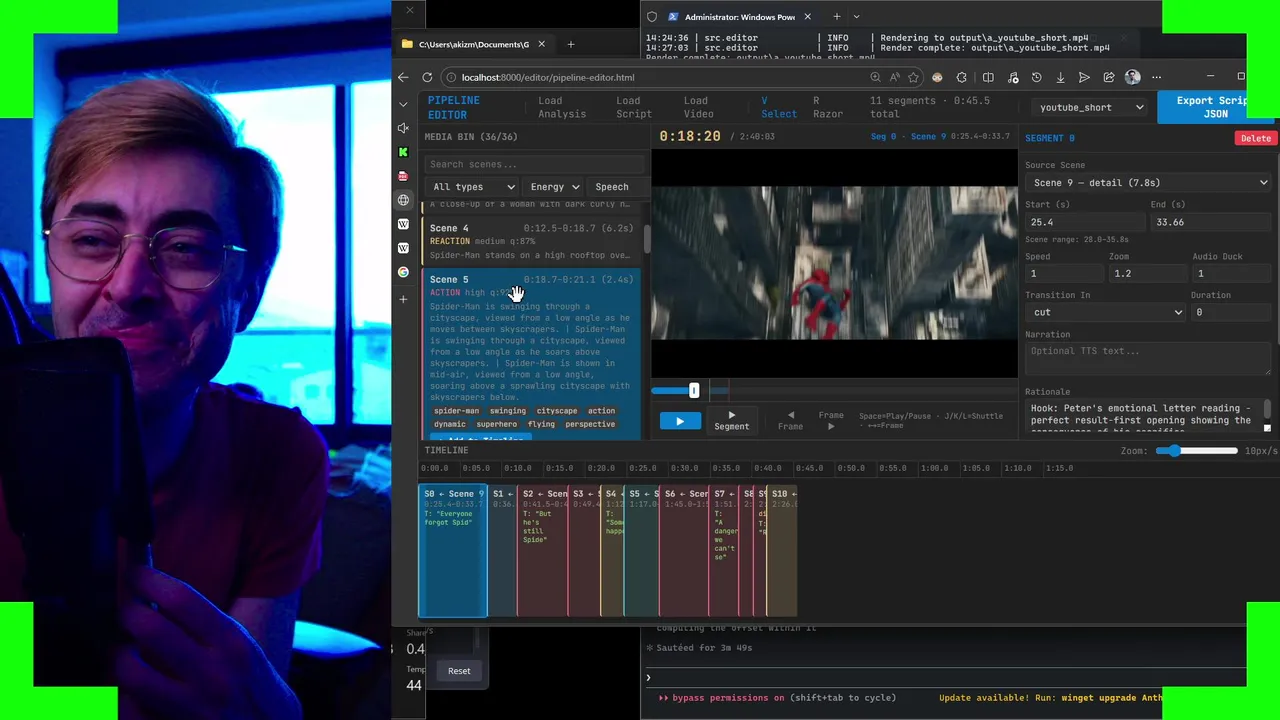Click the Reset button
This screenshot has height=720, width=1280.
[x=459, y=671]
